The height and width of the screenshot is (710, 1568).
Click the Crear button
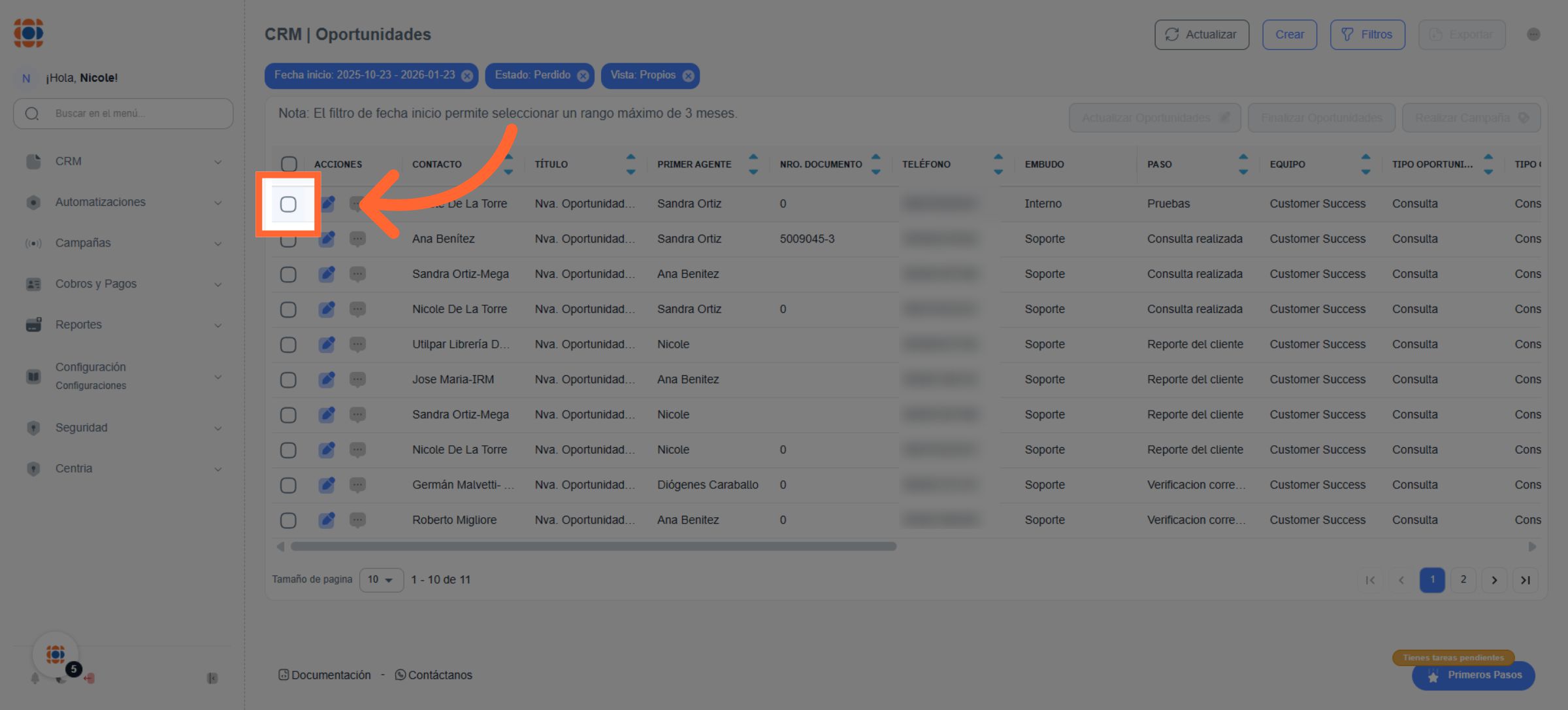click(x=1289, y=35)
